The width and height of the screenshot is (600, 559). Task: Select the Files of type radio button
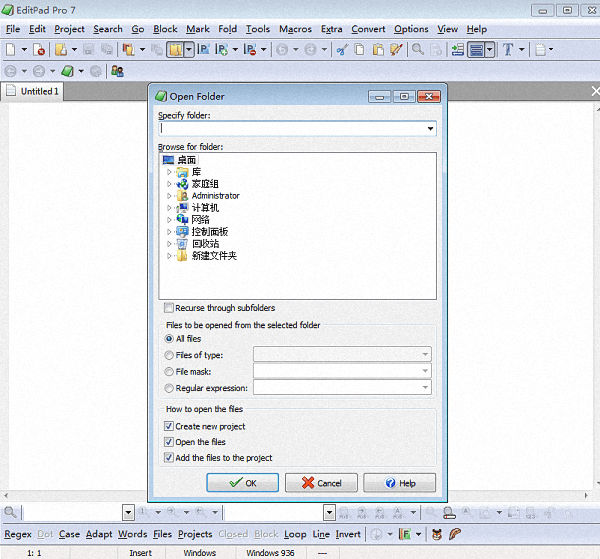tap(169, 355)
